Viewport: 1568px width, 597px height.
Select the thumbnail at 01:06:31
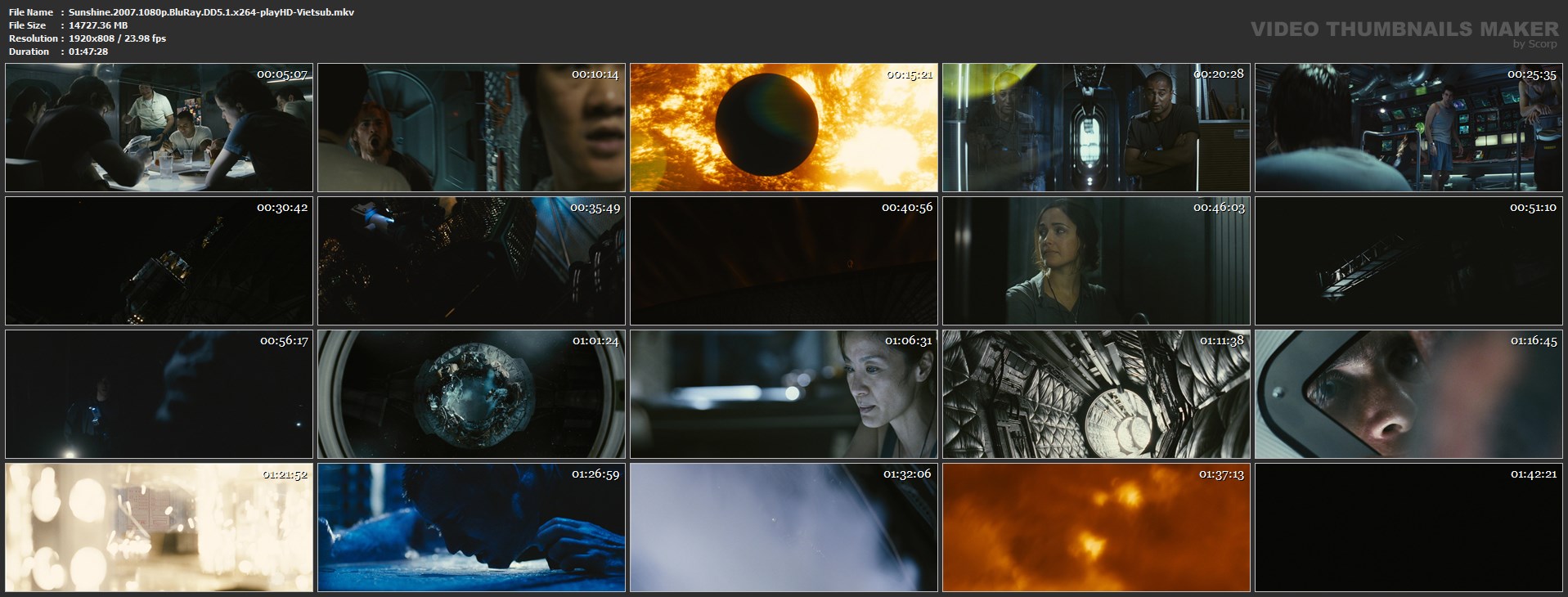(x=784, y=395)
